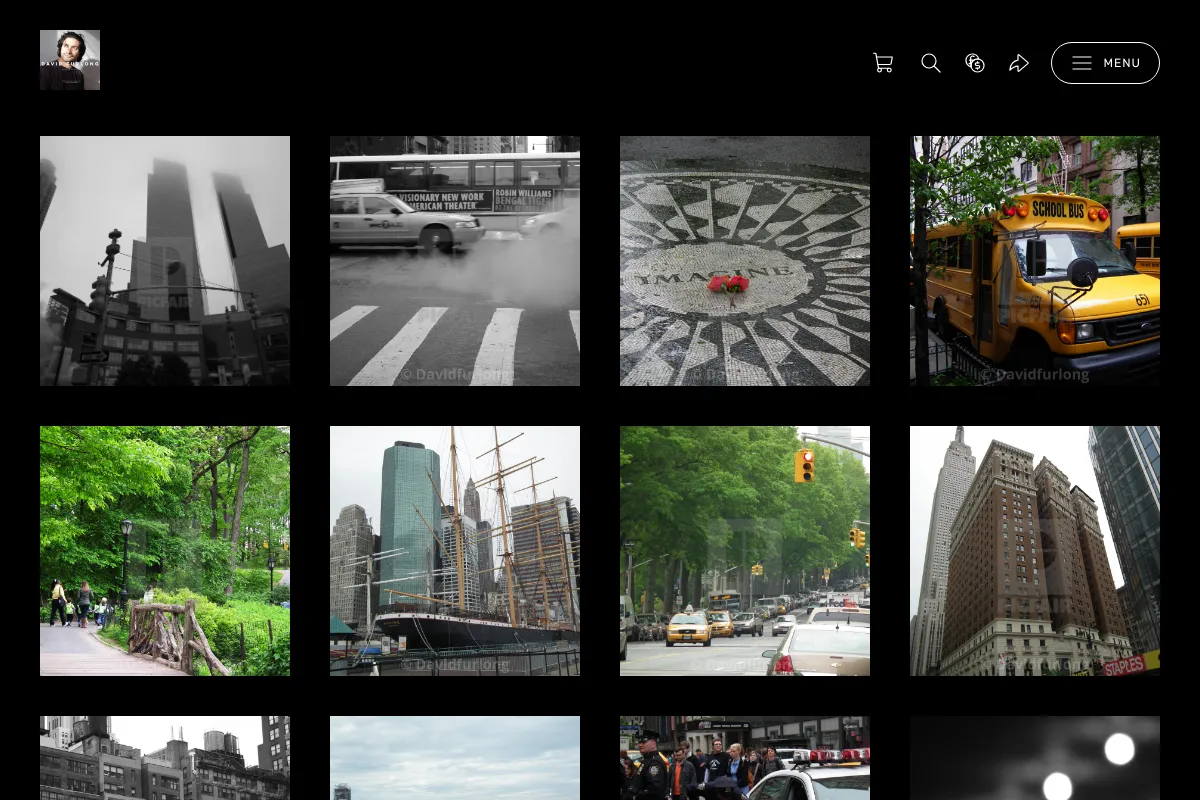The width and height of the screenshot is (1200, 800).
Task: Open the shopping cart icon
Action: click(883, 63)
